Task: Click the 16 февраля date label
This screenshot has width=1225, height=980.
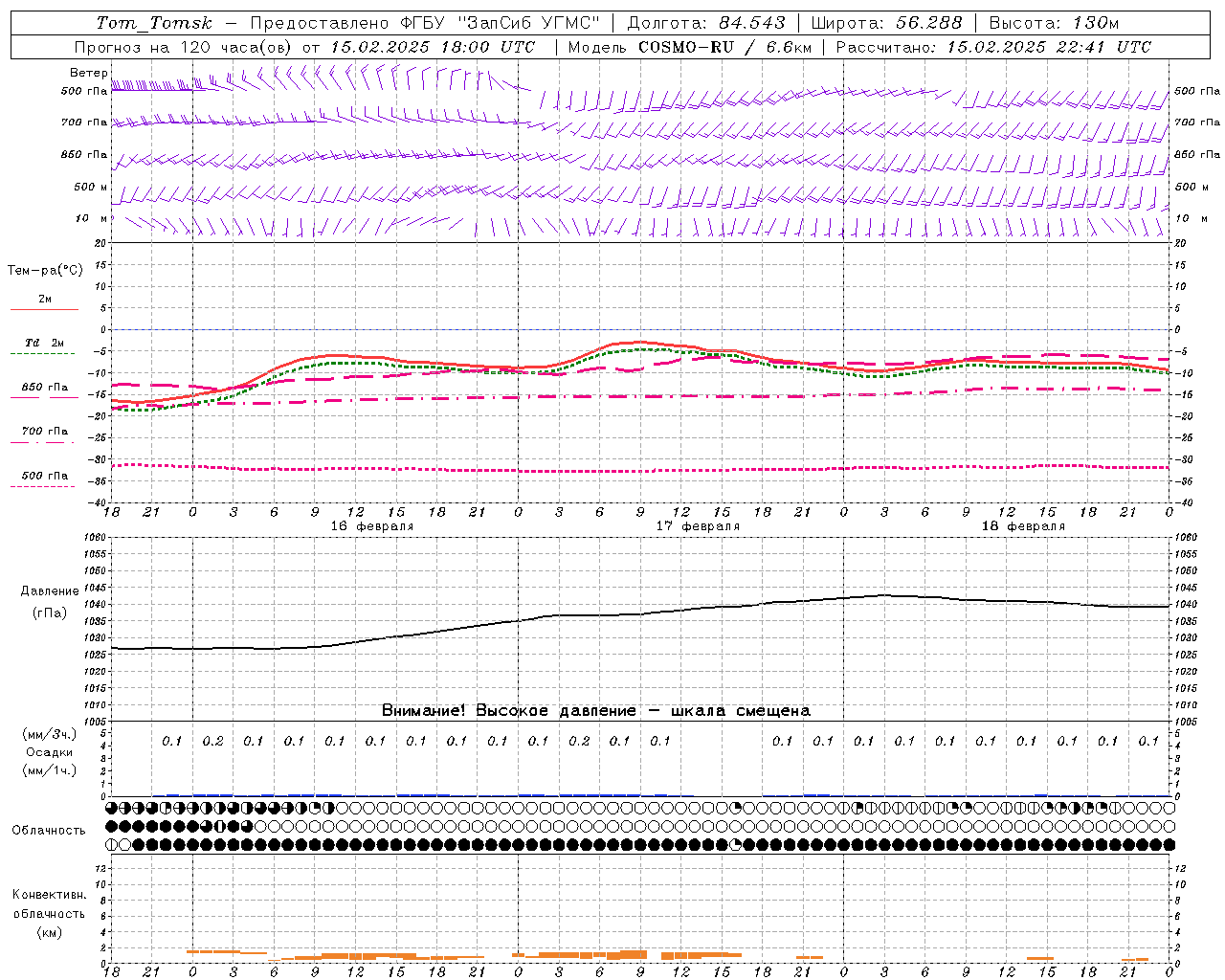Action: (372, 526)
